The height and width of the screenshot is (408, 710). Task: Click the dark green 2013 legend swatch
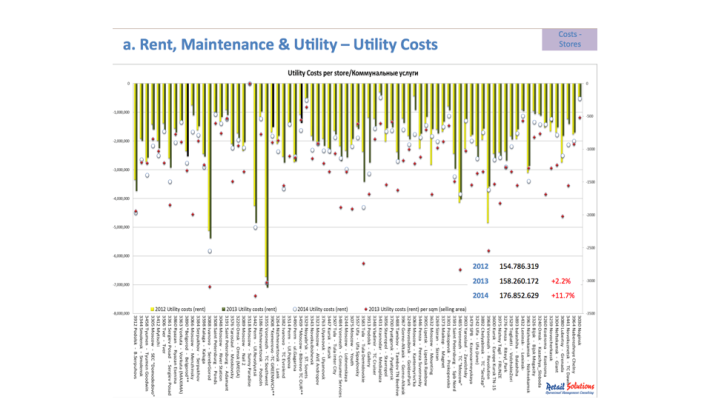(223, 309)
